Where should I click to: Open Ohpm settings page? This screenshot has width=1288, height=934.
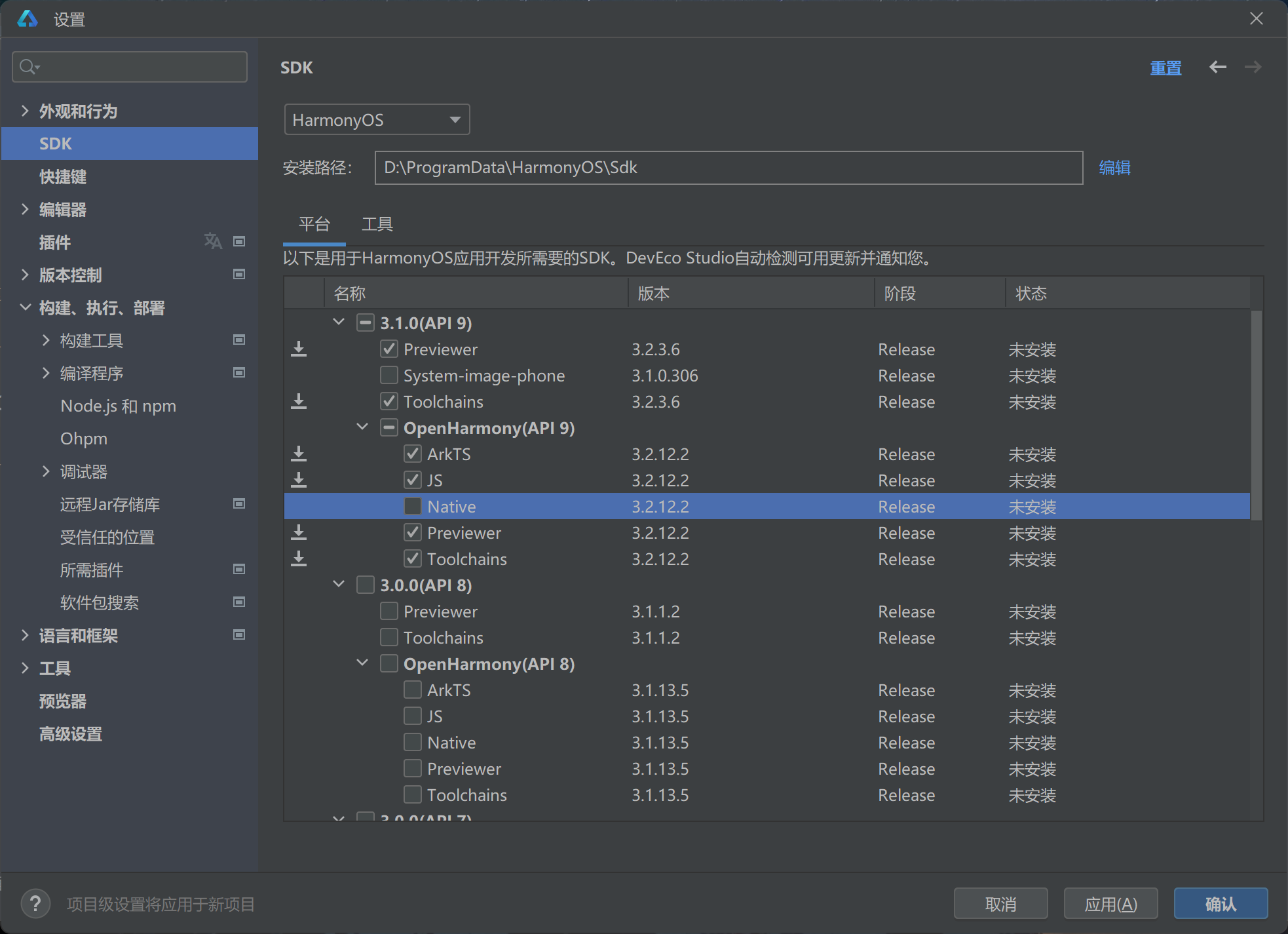tap(84, 438)
